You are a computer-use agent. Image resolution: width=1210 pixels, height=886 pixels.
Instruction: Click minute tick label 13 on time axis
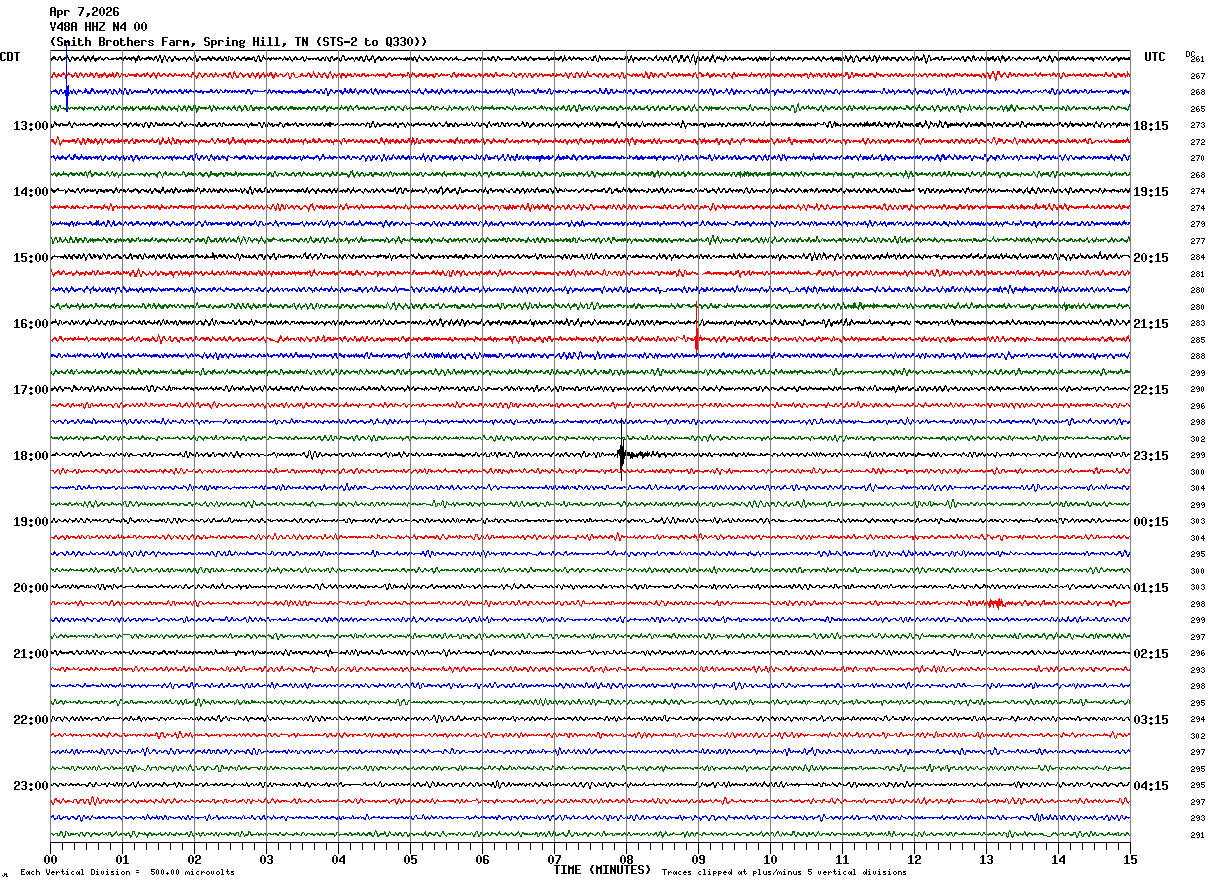pyautogui.click(x=986, y=859)
